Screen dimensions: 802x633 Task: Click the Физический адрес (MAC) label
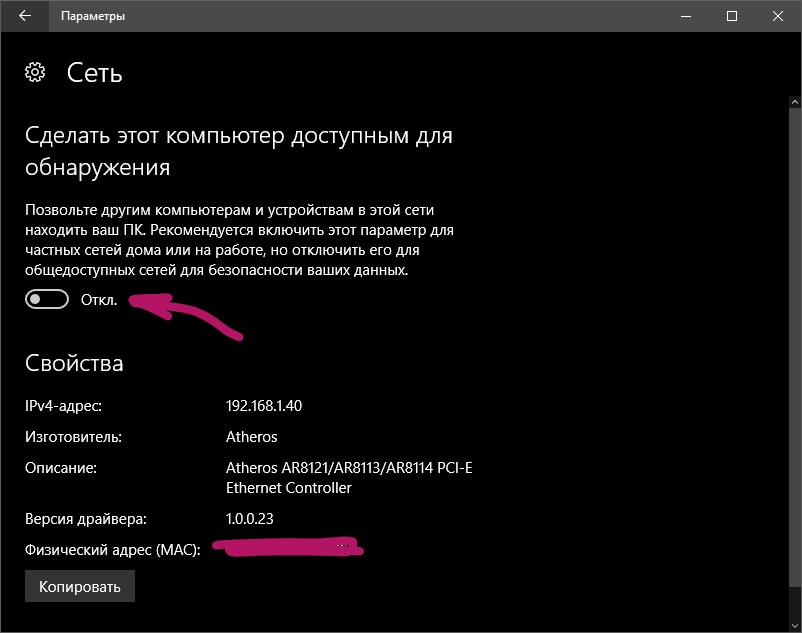coord(112,550)
